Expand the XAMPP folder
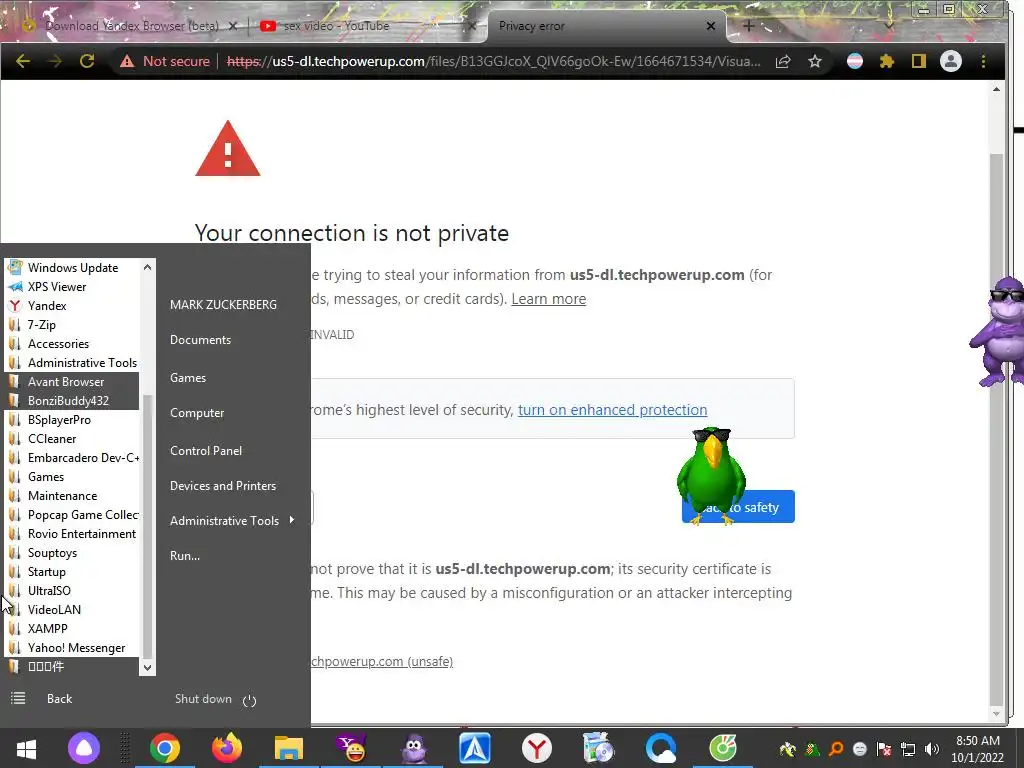1024x768 pixels. pos(72,629)
